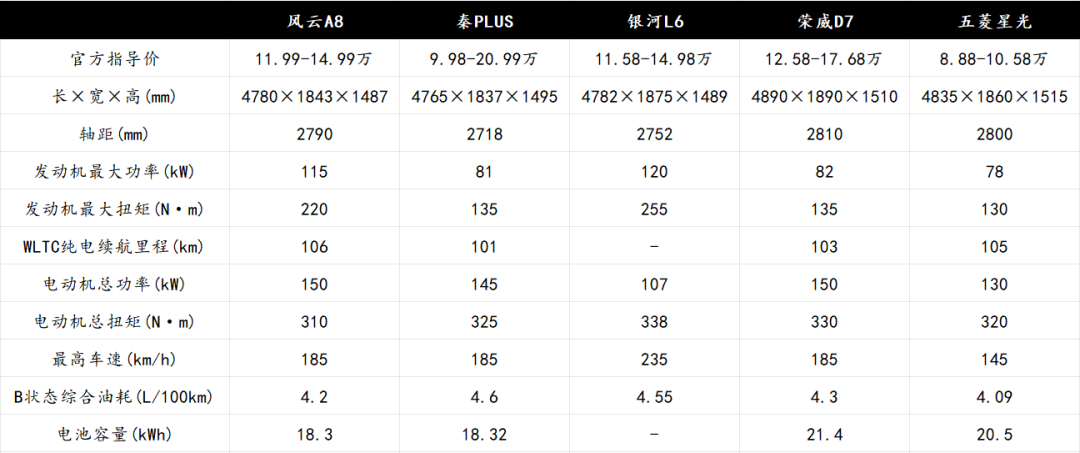Image resolution: width=1080 pixels, height=453 pixels.
Task: Select the 秦PLUS column header
Action: tap(484, 21)
